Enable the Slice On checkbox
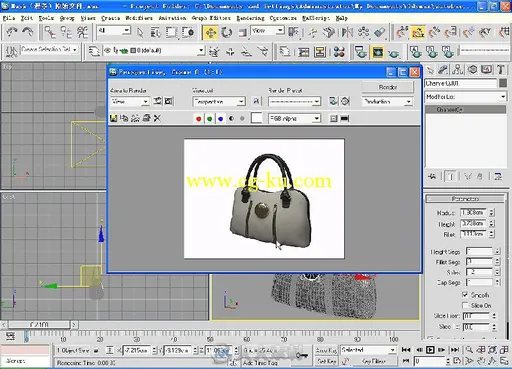 465,305
